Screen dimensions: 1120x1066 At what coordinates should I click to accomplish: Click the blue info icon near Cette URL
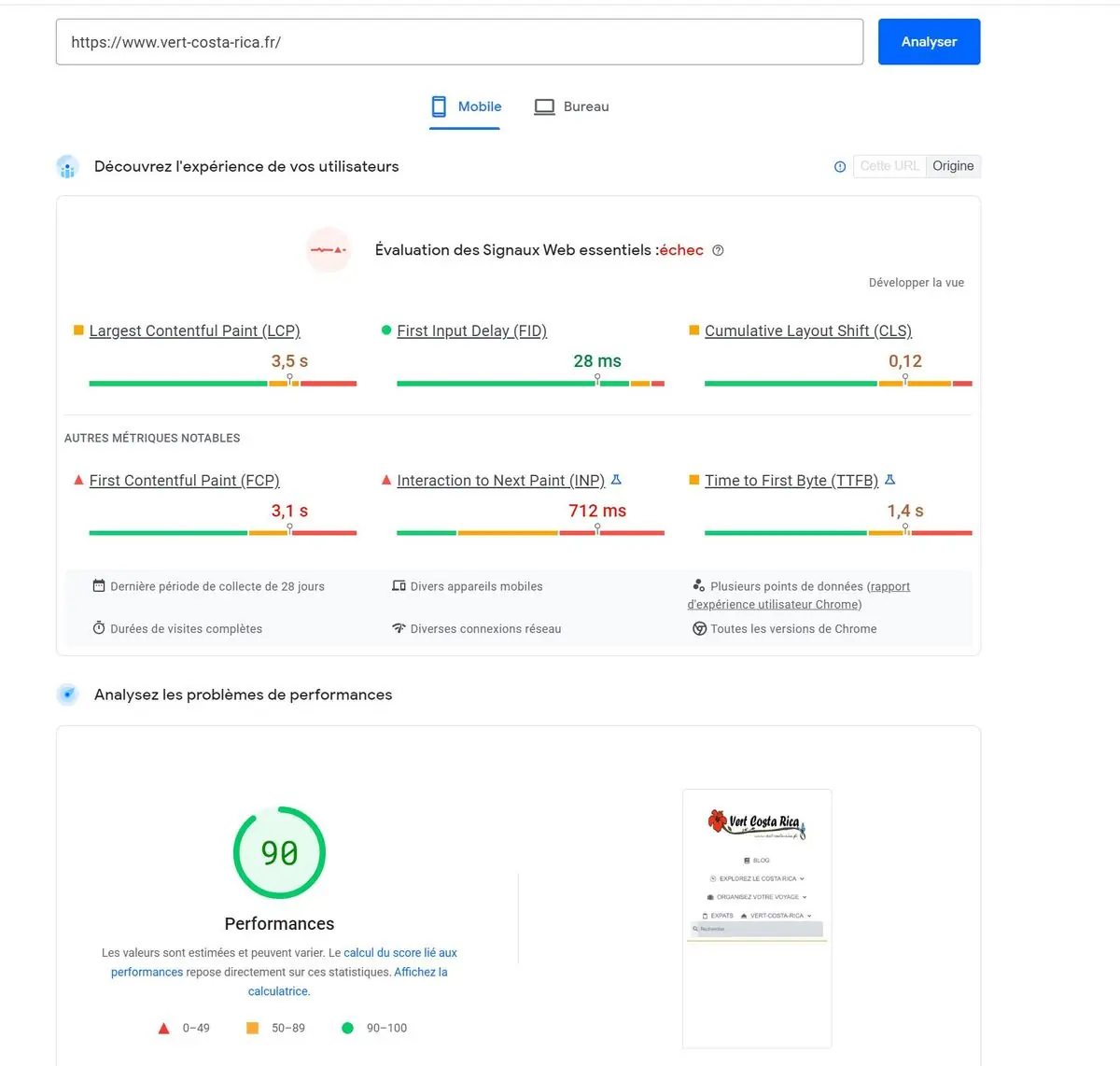[840, 166]
